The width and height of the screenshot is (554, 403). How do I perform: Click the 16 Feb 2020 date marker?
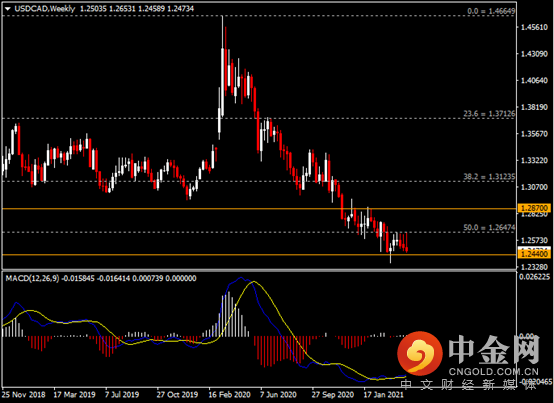(229, 395)
